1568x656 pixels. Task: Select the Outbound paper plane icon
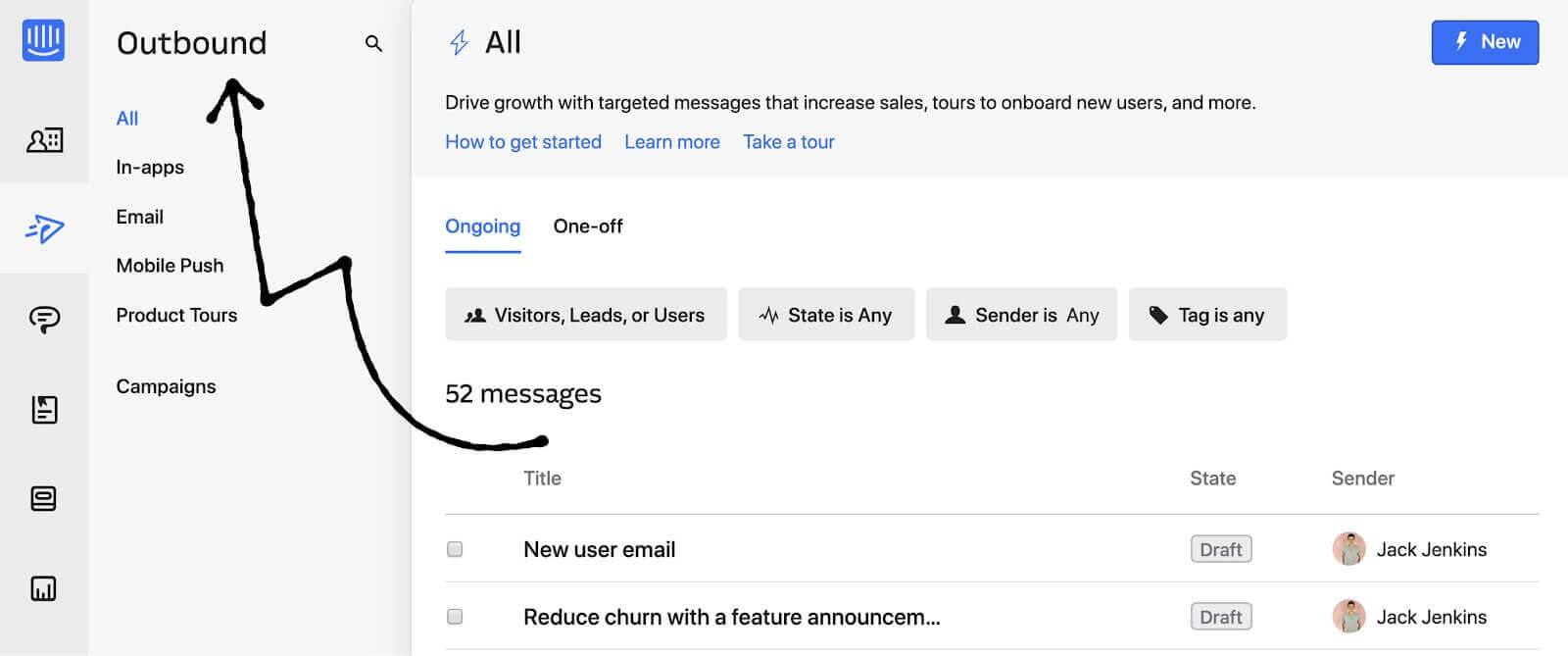44,228
